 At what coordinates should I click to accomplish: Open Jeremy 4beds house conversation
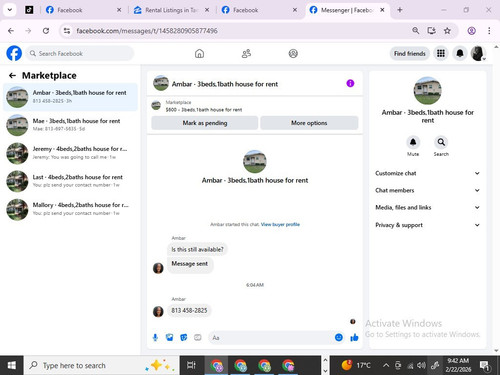[x=70, y=153]
